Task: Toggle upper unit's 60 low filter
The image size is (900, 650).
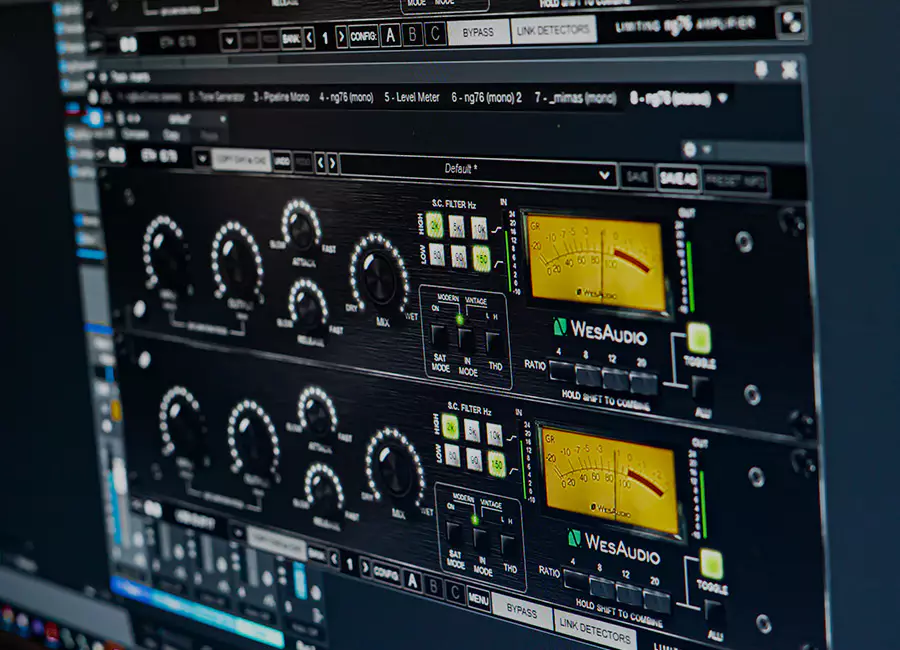Action: click(x=437, y=254)
